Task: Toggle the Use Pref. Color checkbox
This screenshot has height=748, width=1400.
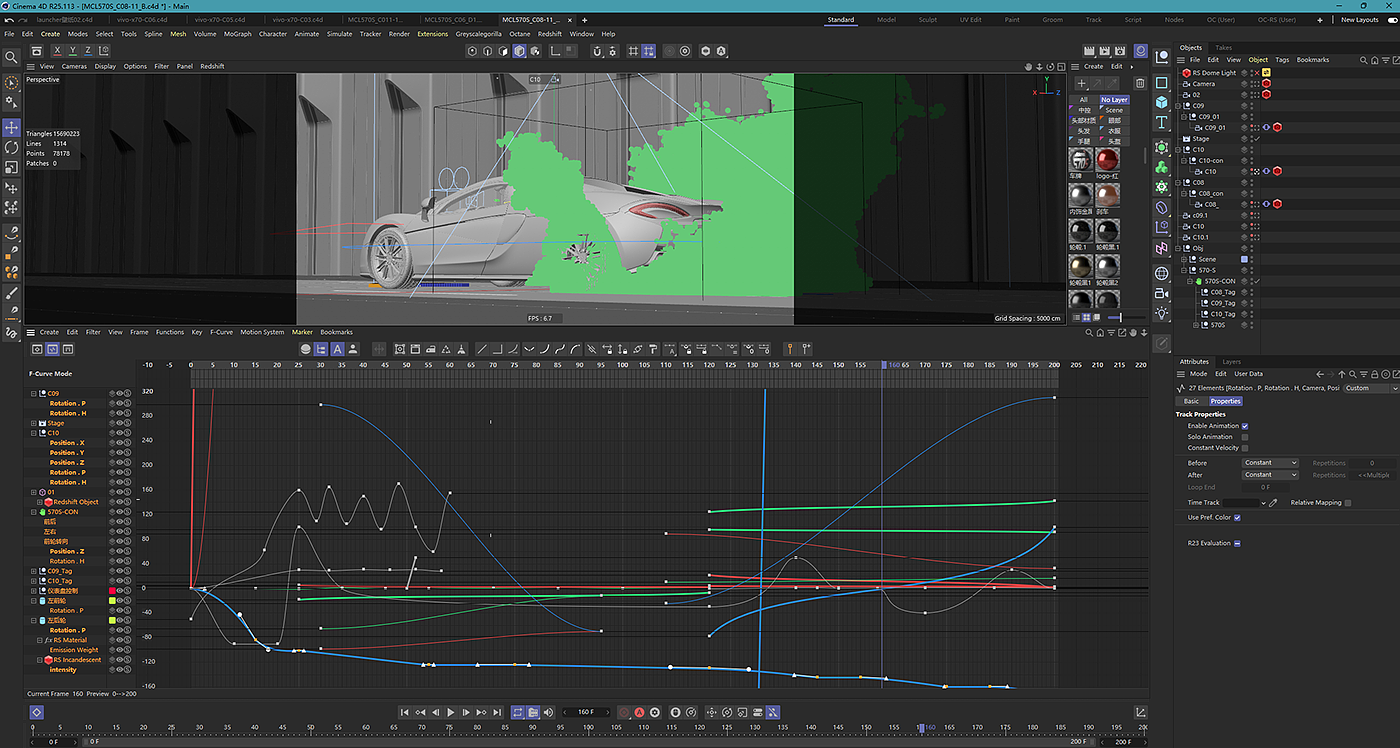Action: 1237,517
